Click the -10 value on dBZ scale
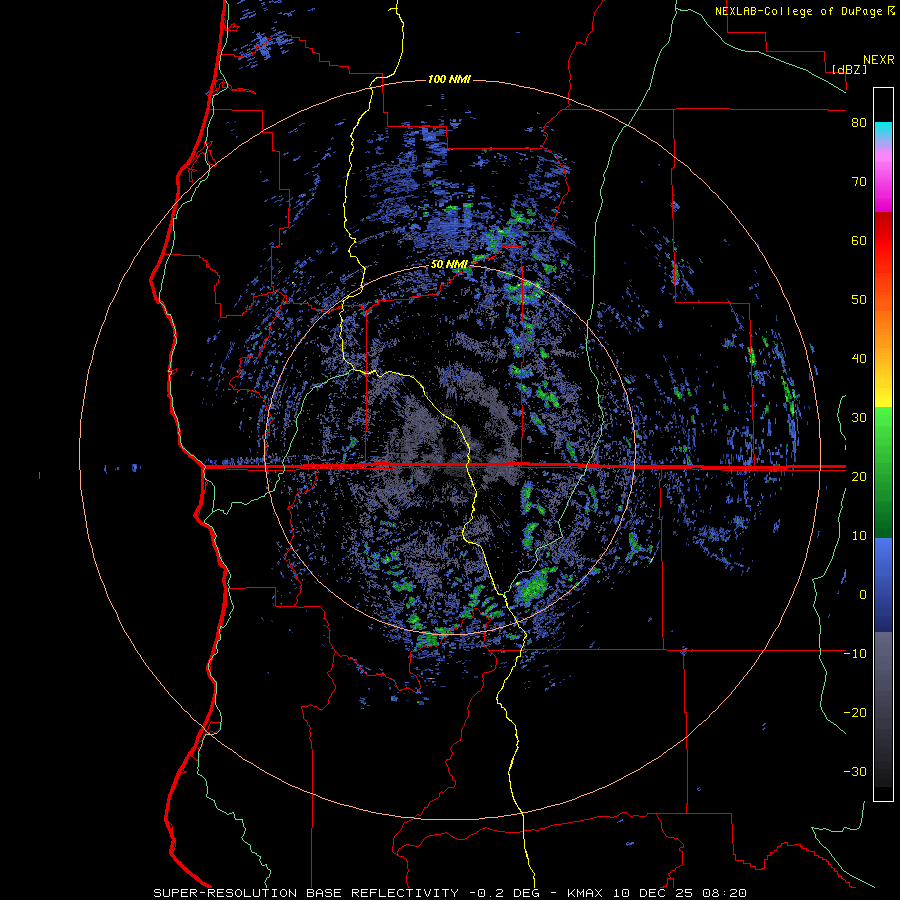The image size is (900, 900). point(855,654)
